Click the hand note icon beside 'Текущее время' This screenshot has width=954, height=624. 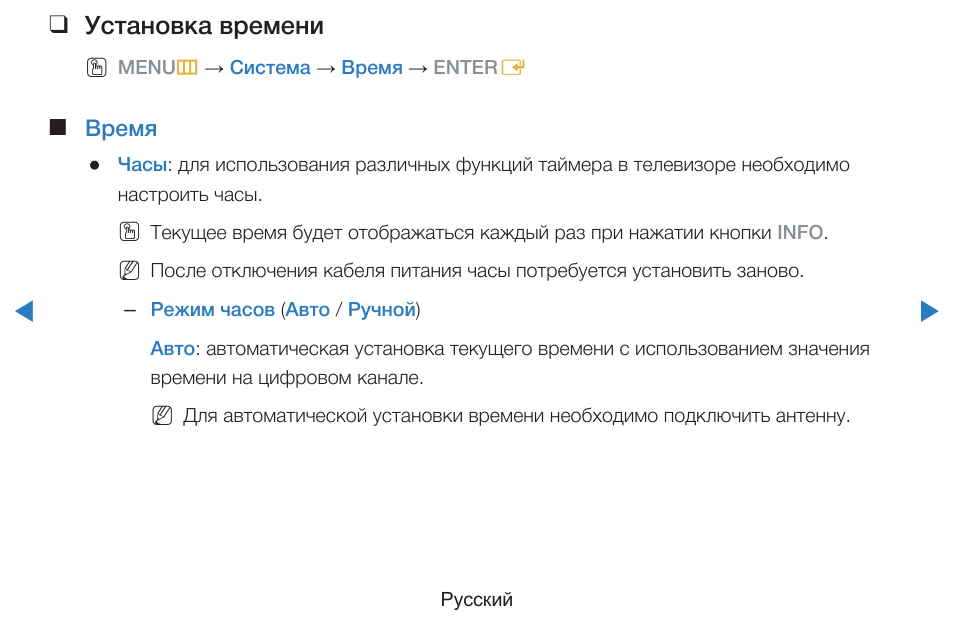[127, 233]
